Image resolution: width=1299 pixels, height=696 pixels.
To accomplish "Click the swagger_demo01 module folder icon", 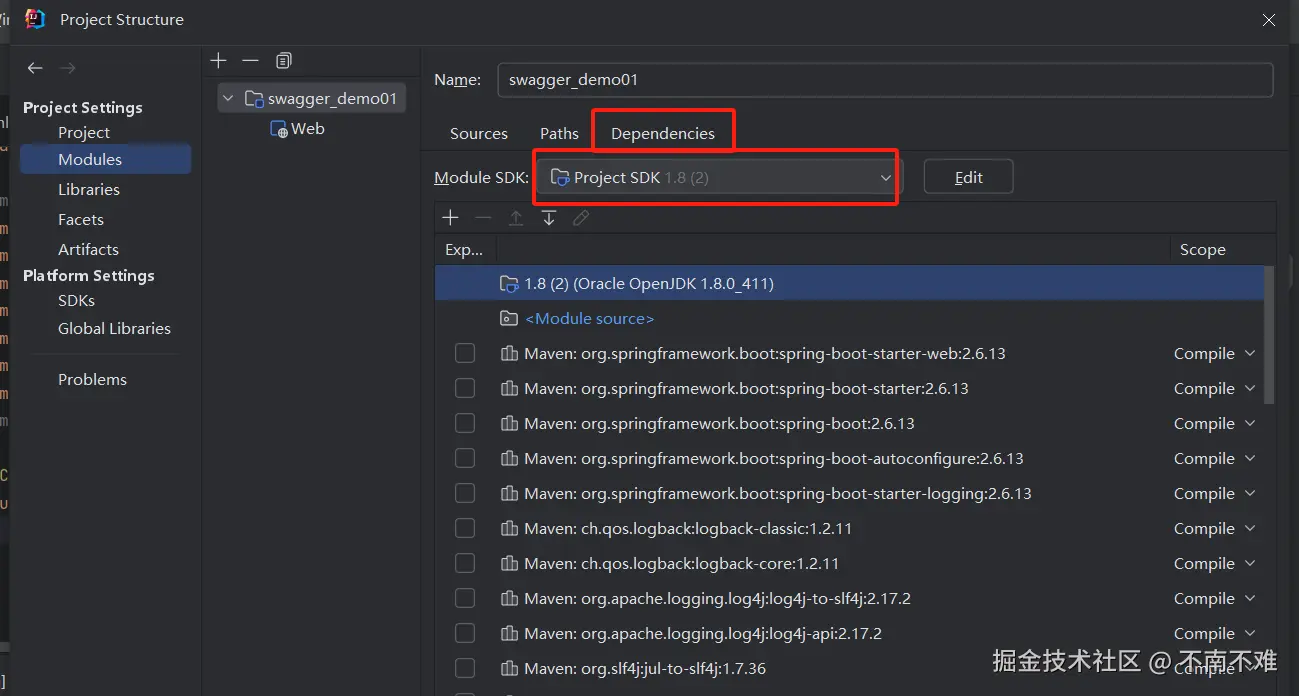I will click(254, 98).
